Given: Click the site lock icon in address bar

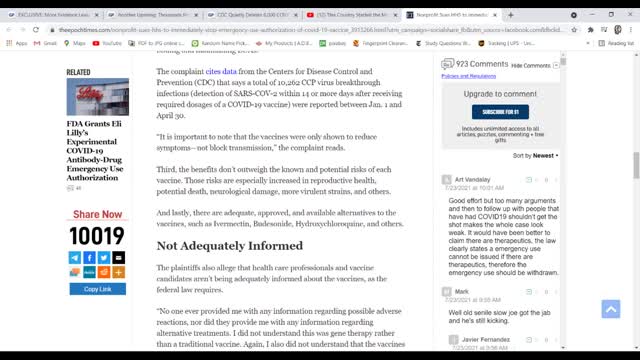Looking at the screenshot, I should (x=52, y=30).
